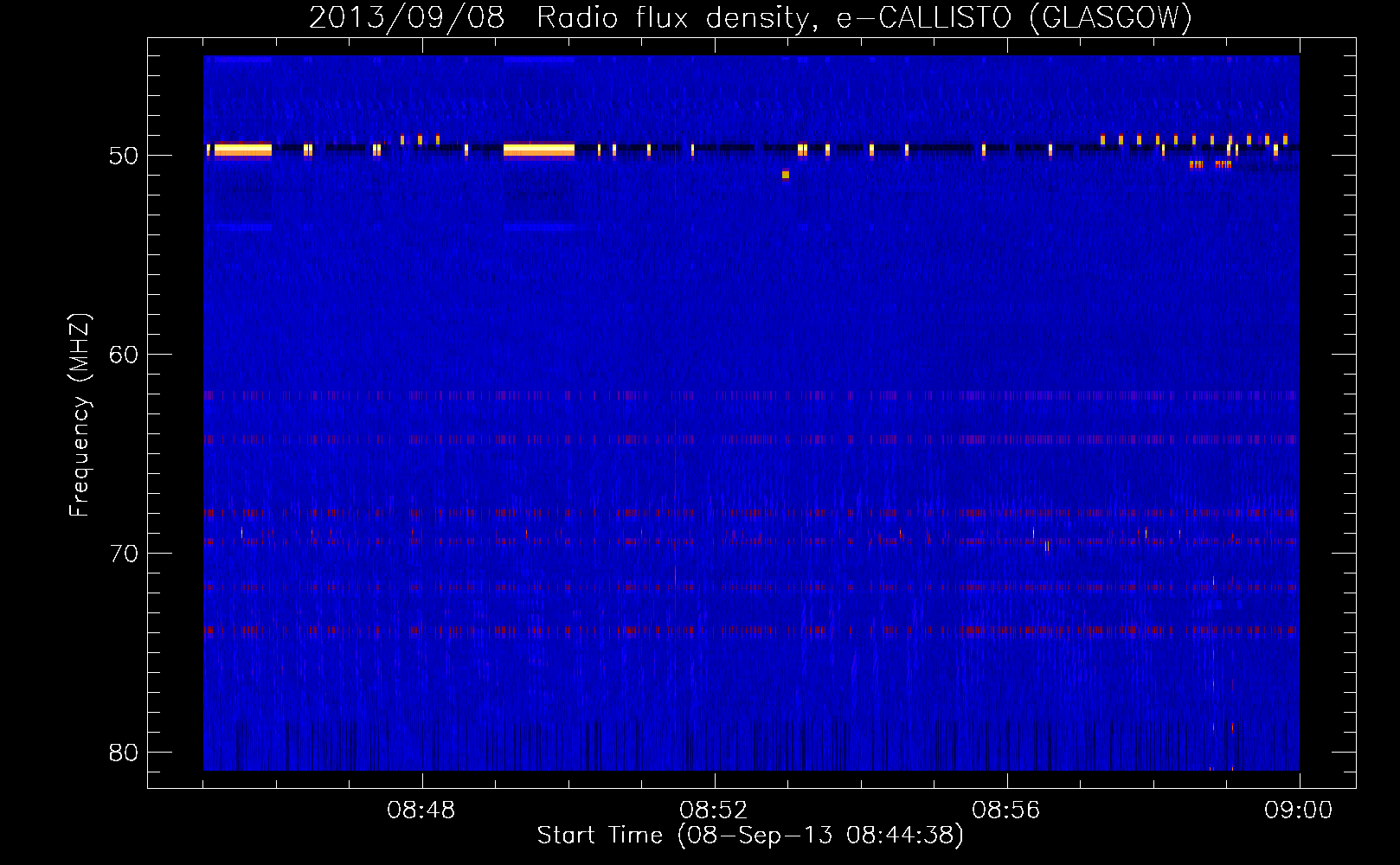This screenshot has height=865, width=1400.
Task: Click the 80 frequency tick label
Action: tap(124, 753)
